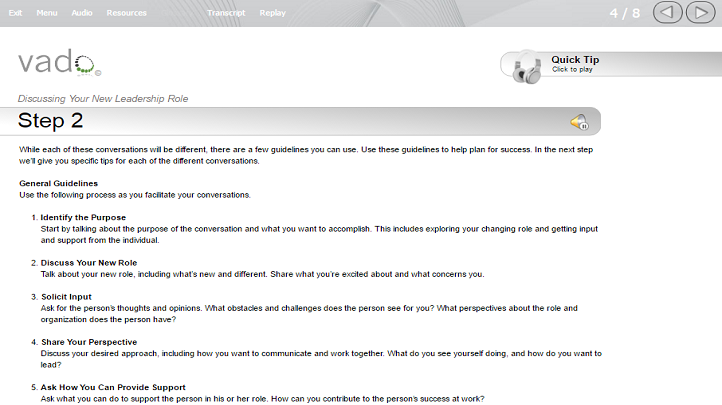Image resolution: width=722 pixels, height=405 pixels.
Task: Click the 4 / 8 page counter
Action: [x=625, y=13]
